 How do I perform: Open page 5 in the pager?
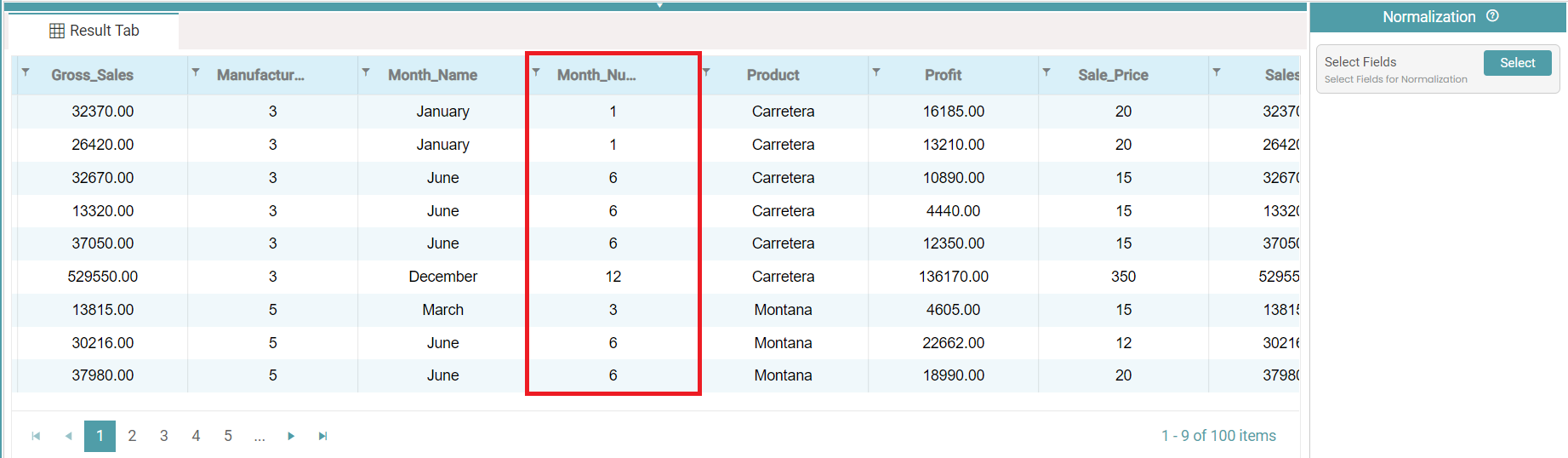click(x=228, y=436)
